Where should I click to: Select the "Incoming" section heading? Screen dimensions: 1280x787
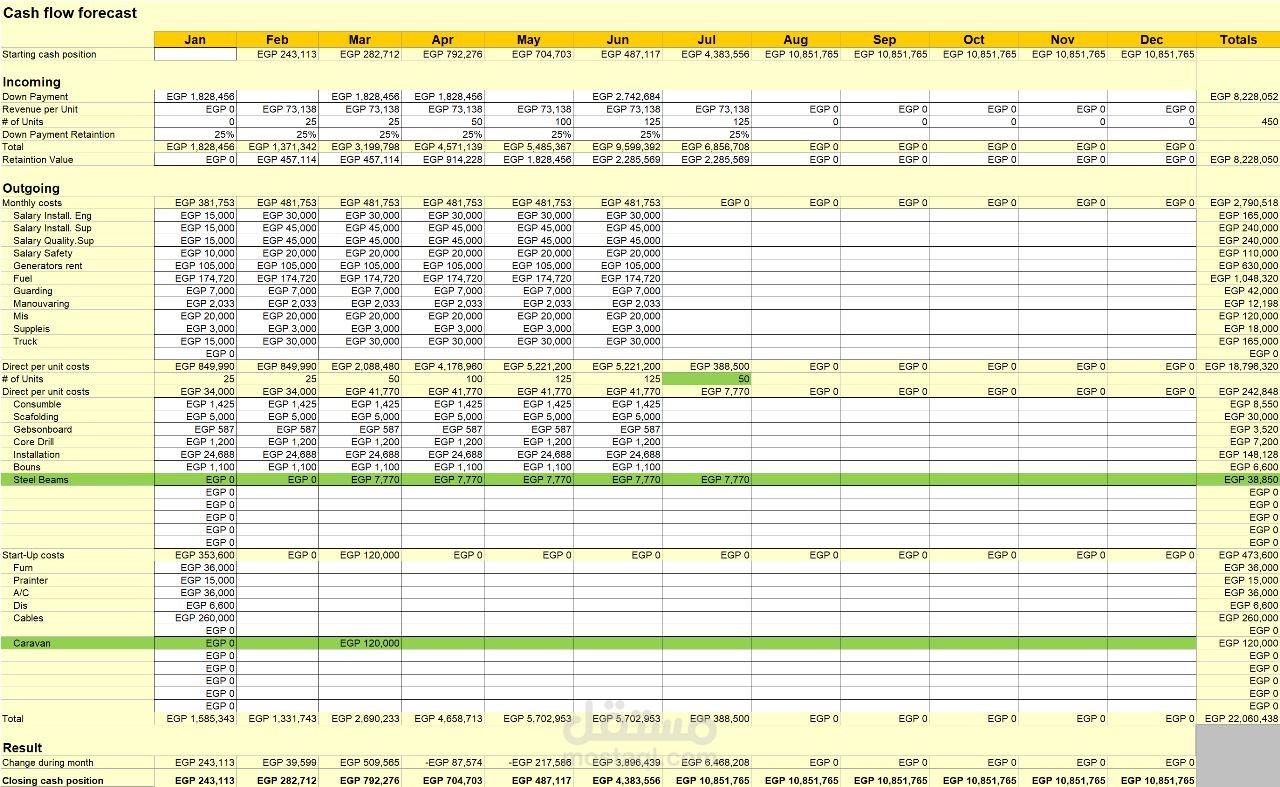point(32,82)
